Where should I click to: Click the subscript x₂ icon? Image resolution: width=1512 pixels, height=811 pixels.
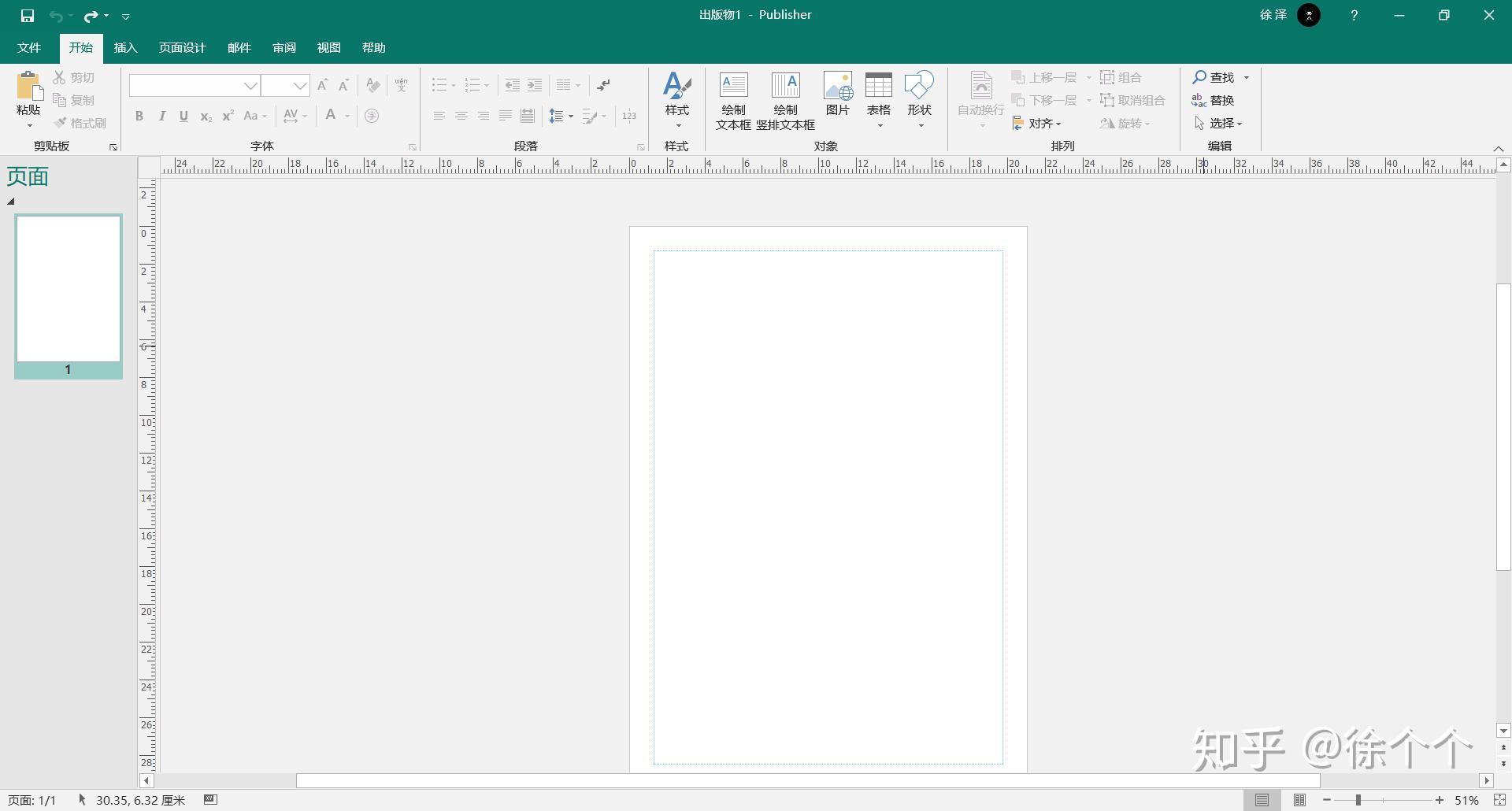(206, 117)
